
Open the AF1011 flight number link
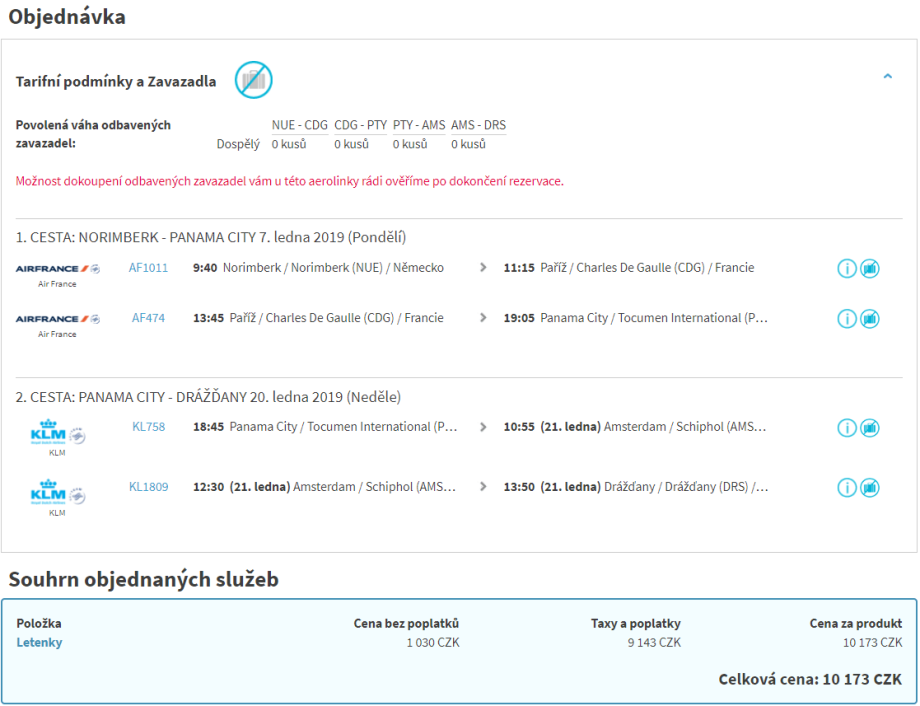[148, 268]
